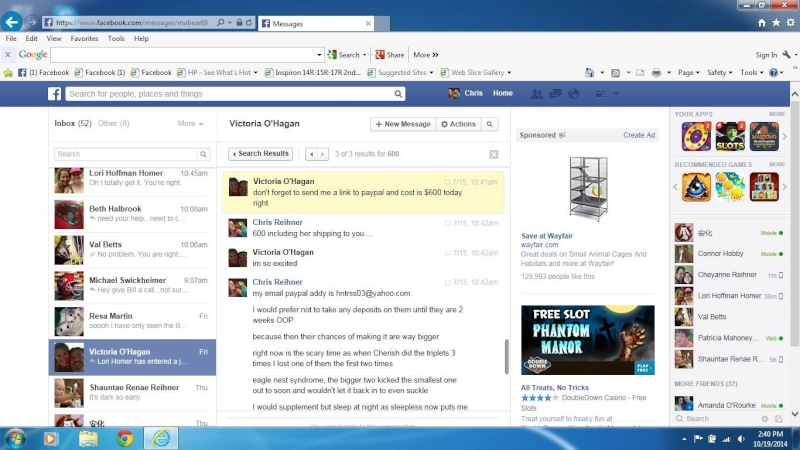
Task: Open the chat settings gear icon
Action: pos(764,418)
